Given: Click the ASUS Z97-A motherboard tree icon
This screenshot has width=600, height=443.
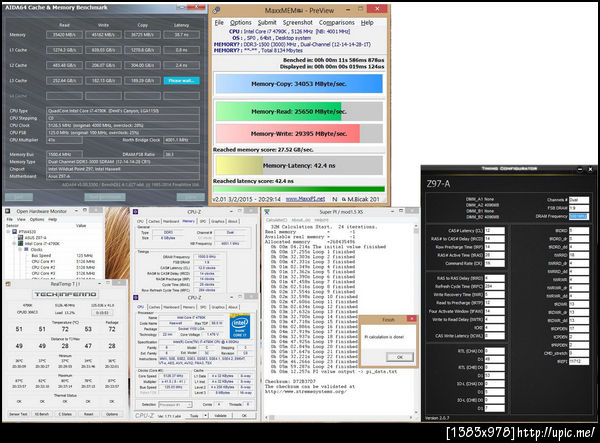Looking at the screenshot, I should 19,235.
